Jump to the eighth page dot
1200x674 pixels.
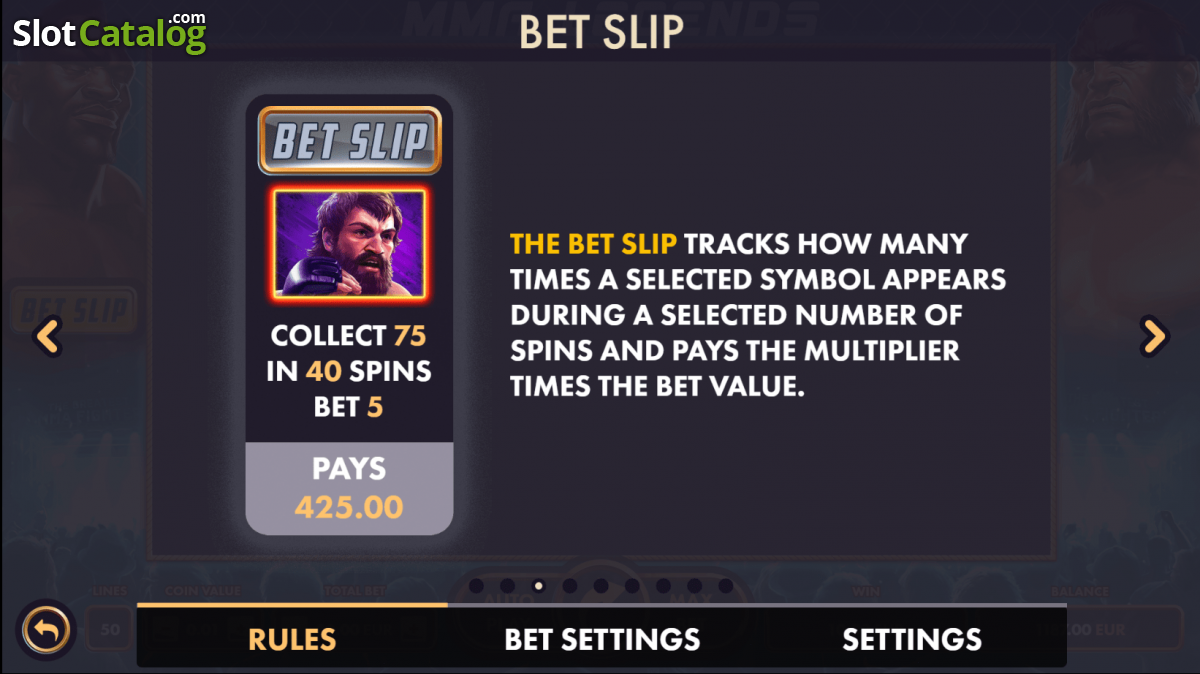point(694,586)
